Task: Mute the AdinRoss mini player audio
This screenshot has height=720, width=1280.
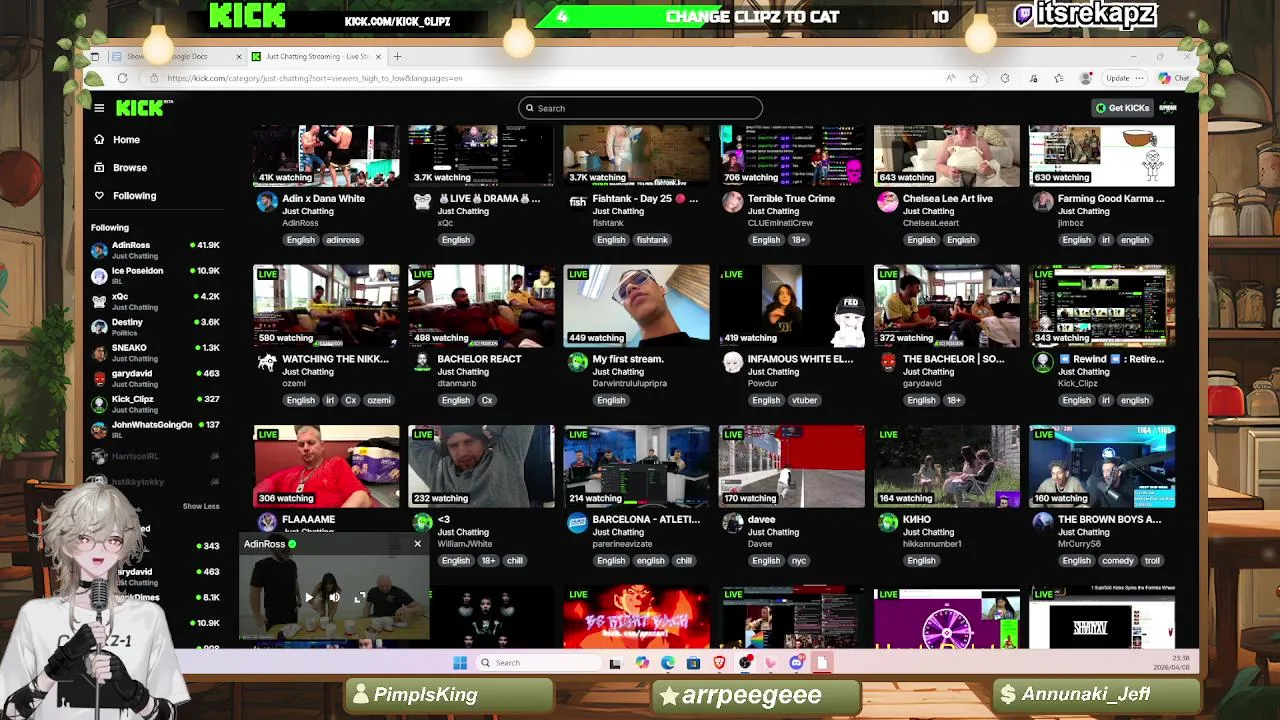Action: pyautogui.click(x=335, y=597)
